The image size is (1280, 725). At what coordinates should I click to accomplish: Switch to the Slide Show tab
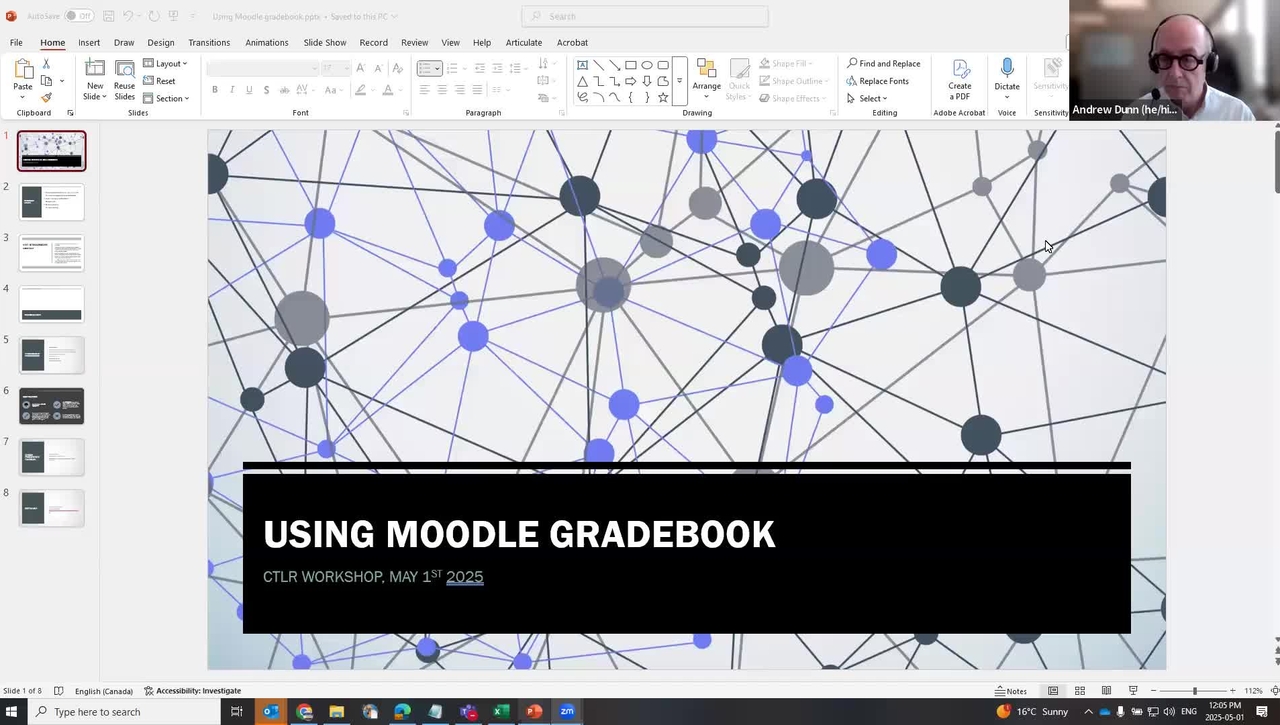tap(325, 43)
